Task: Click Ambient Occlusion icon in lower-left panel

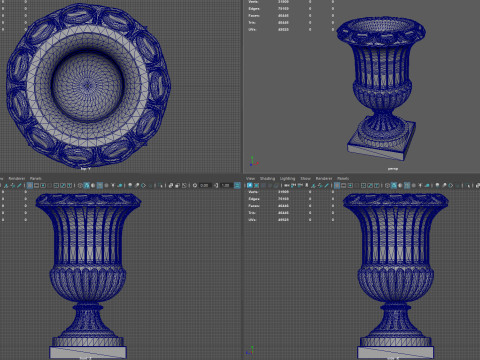Action: click(x=130, y=185)
